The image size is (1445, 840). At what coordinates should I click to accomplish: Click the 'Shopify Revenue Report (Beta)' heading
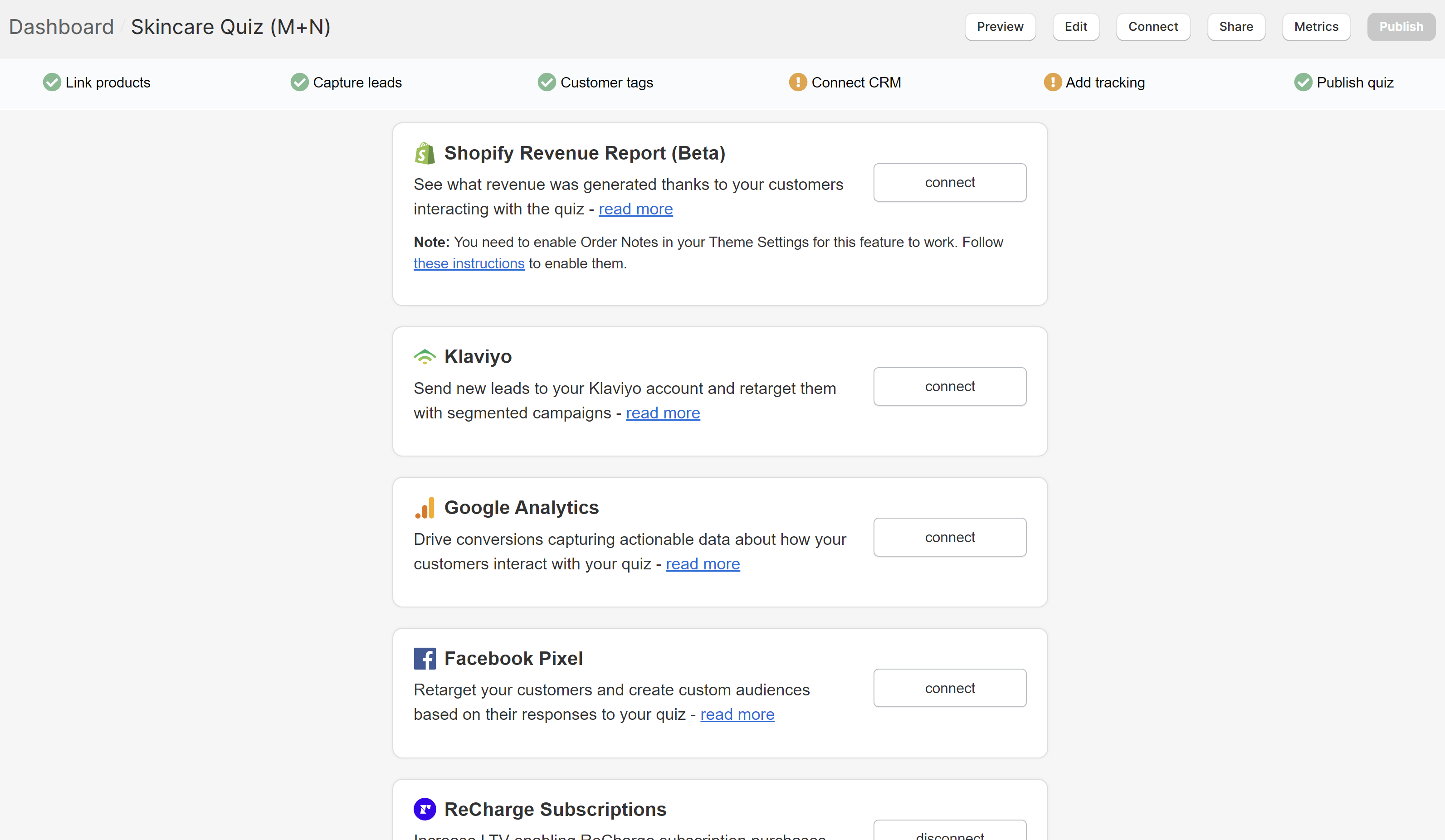pyautogui.click(x=584, y=153)
